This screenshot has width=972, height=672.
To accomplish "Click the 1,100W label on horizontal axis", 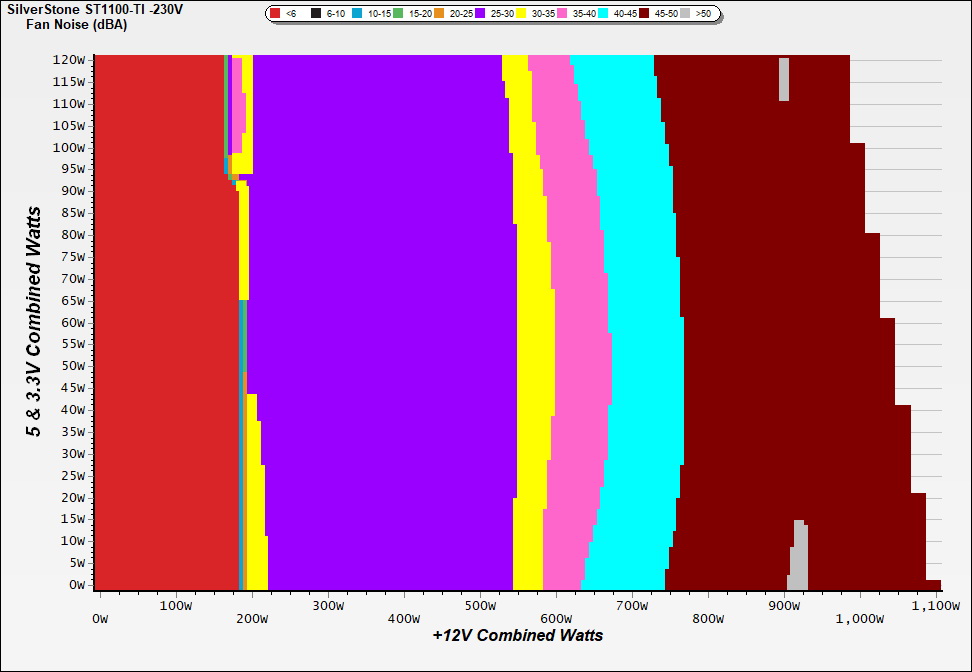I will pyautogui.click(x=936, y=605).
